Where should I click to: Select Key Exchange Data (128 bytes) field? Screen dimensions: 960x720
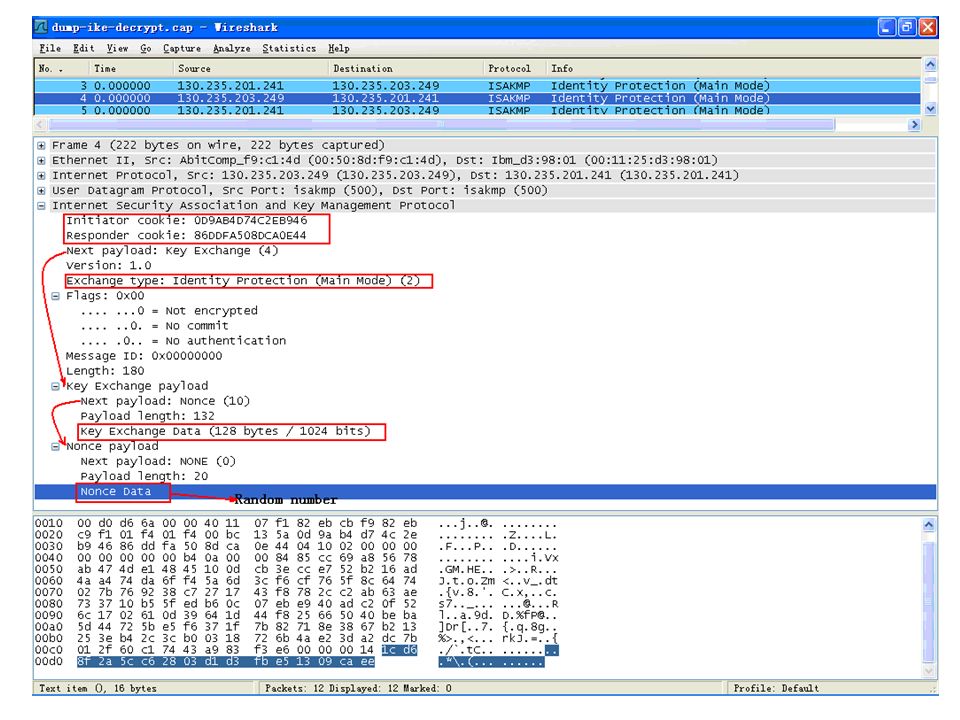225,431
